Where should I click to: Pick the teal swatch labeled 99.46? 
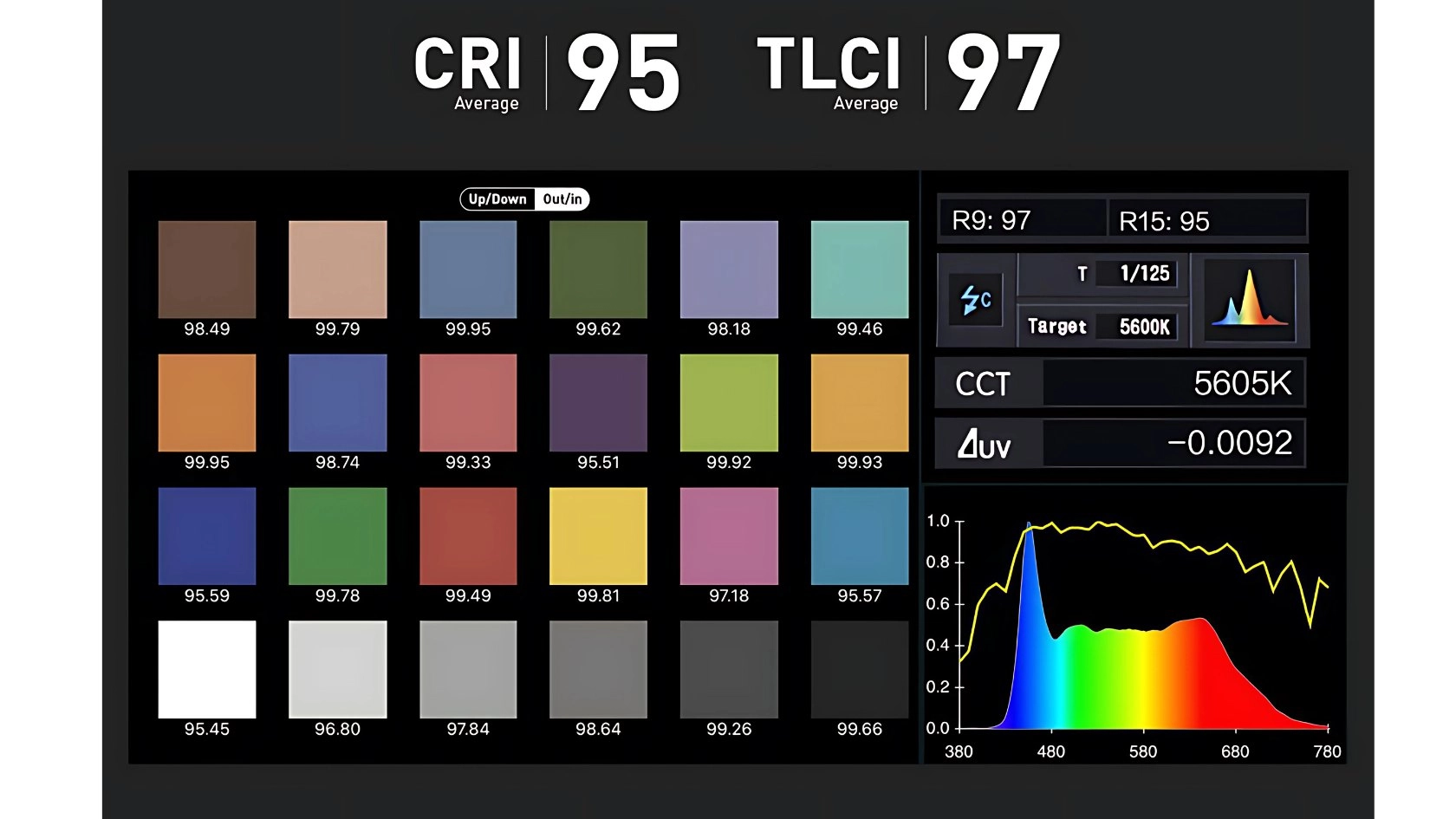860,270
